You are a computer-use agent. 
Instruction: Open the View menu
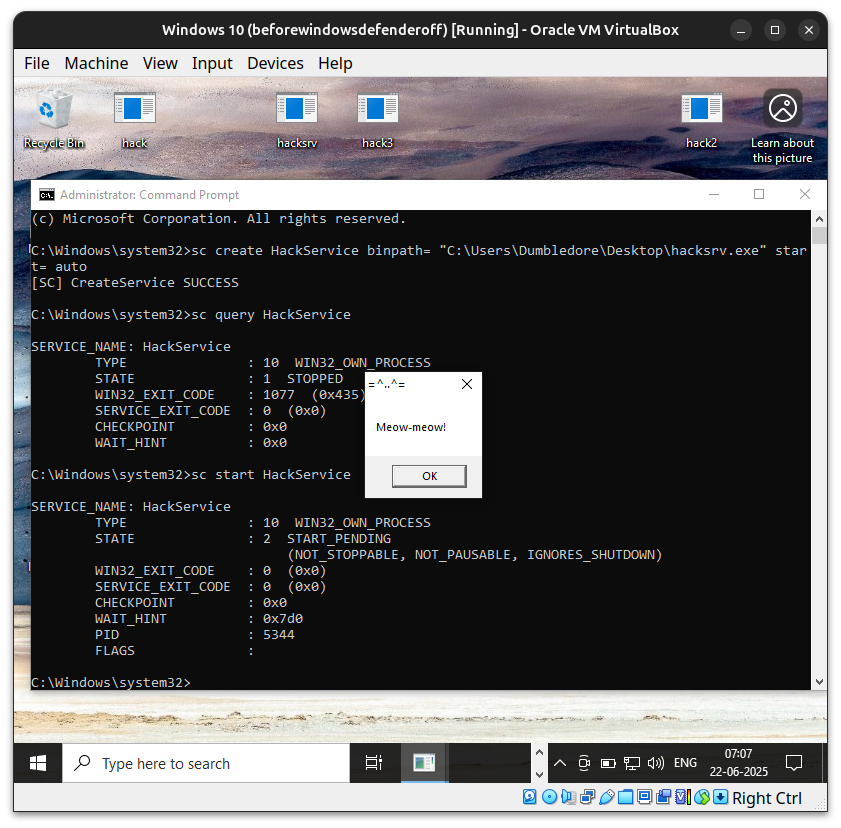tap(160, 63)
